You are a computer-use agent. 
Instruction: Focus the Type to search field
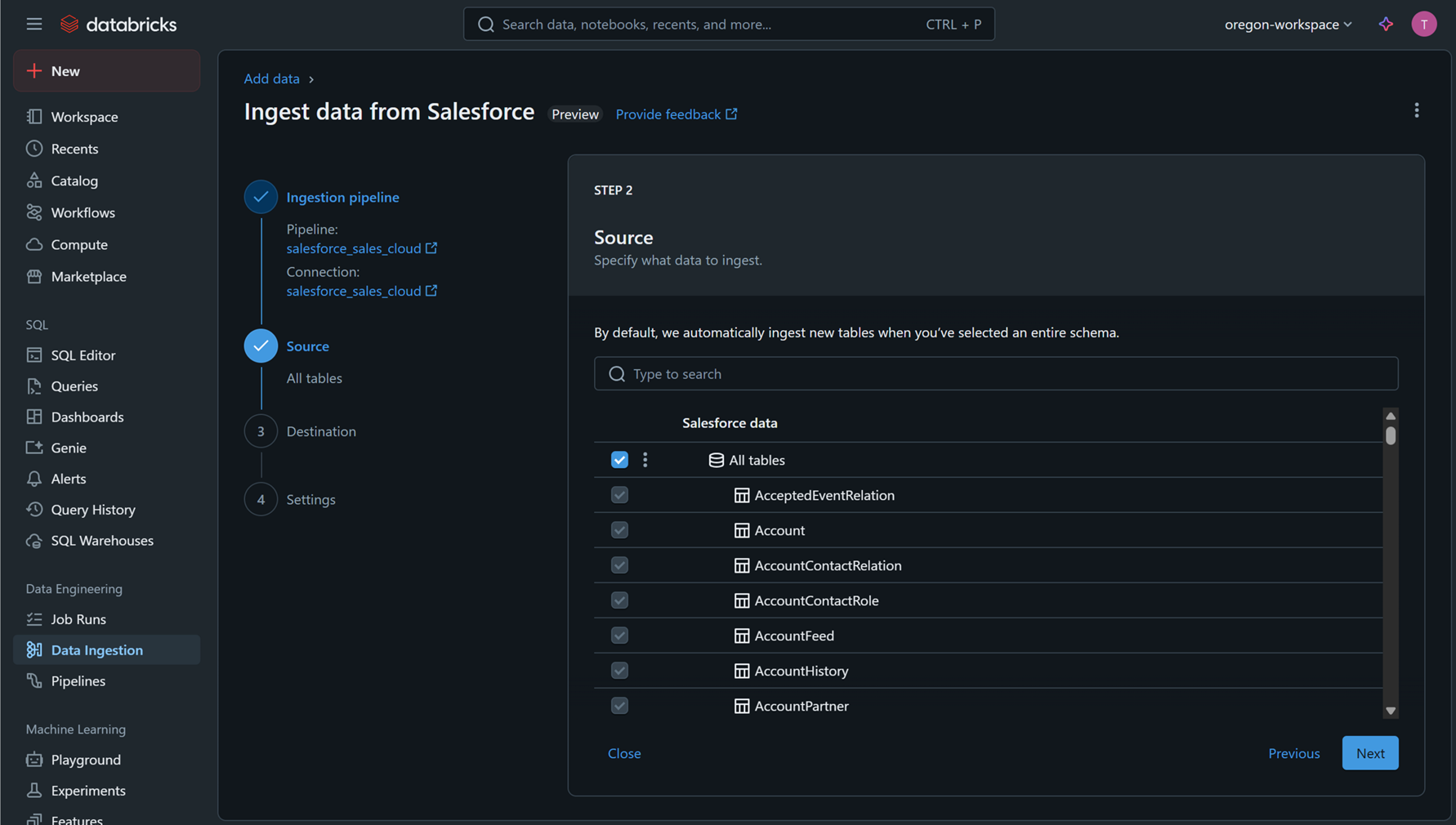996,373
